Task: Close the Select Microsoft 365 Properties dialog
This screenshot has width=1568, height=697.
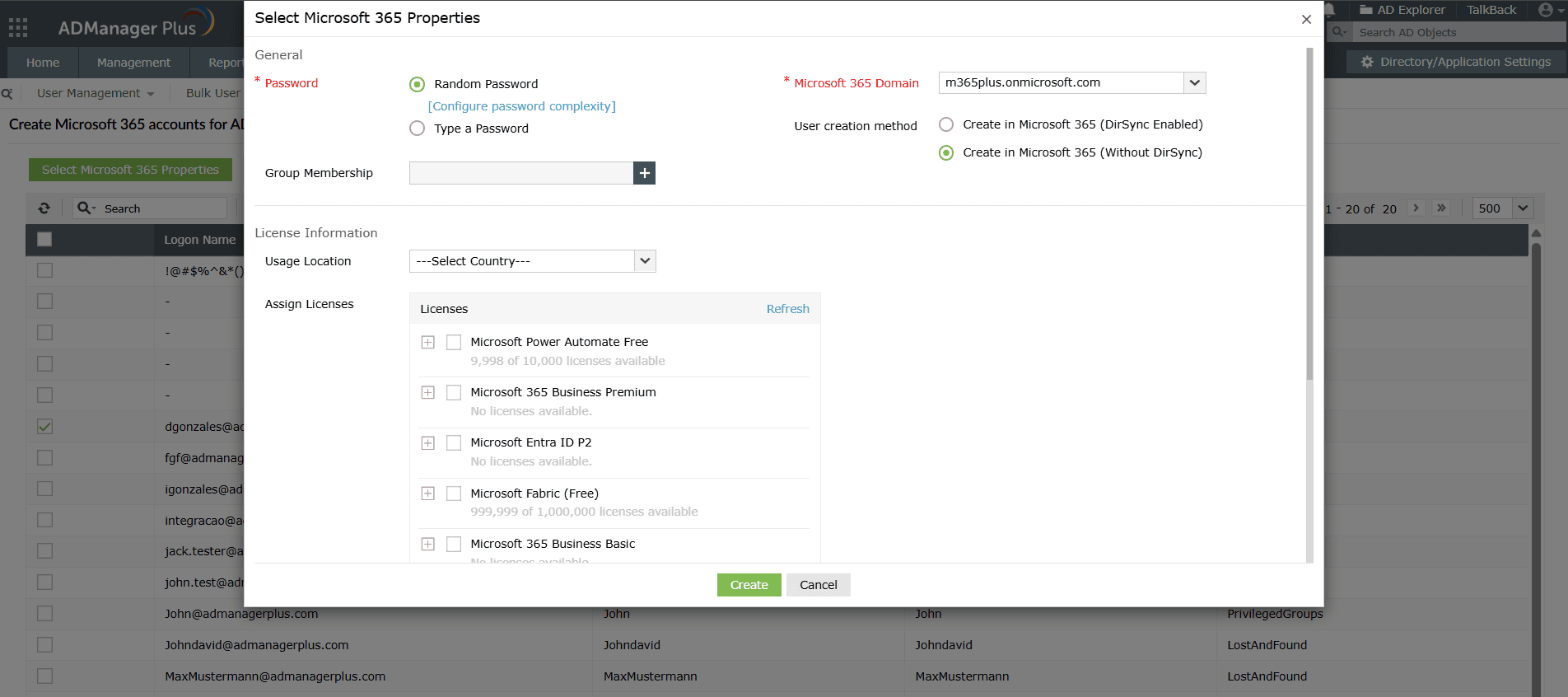Action: (1306, 19)
